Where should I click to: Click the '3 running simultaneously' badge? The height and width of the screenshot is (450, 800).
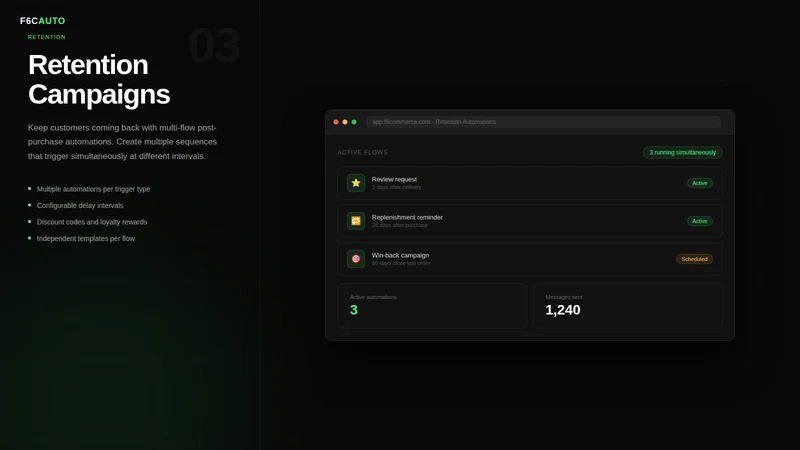click(682, 152)
